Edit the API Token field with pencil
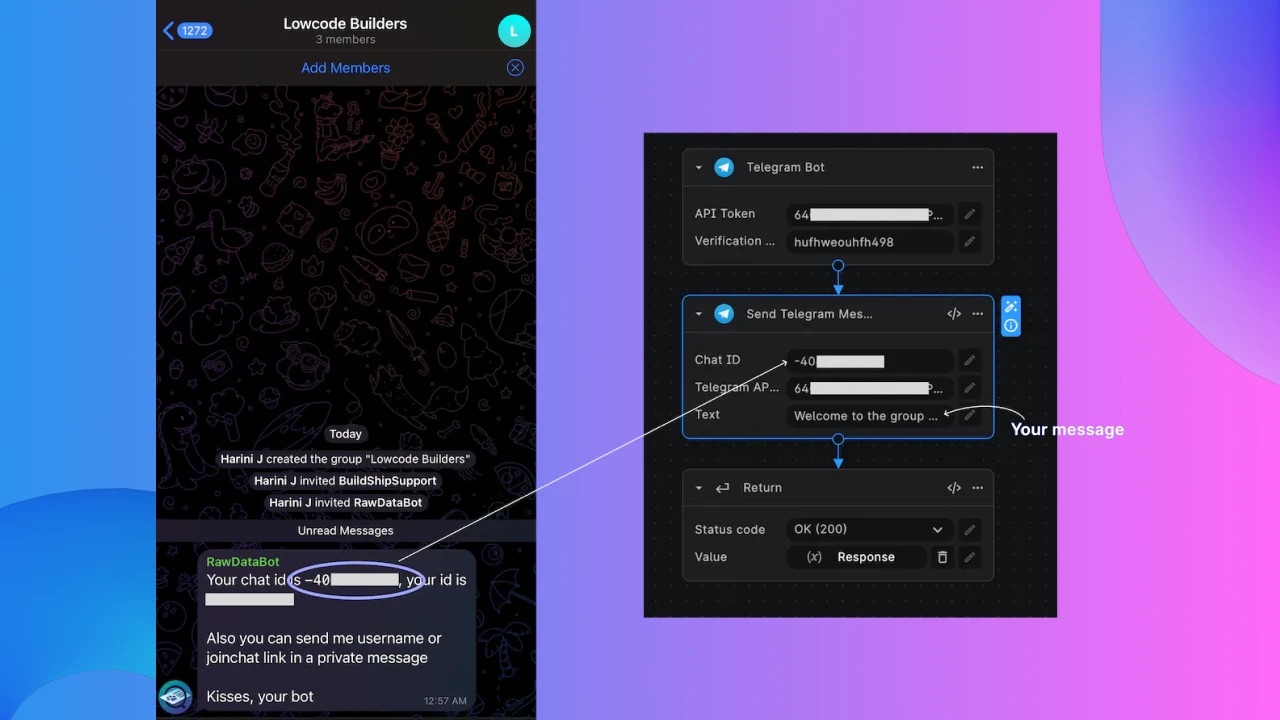This screenshot has width=1280, height=720. coord(969,214)
